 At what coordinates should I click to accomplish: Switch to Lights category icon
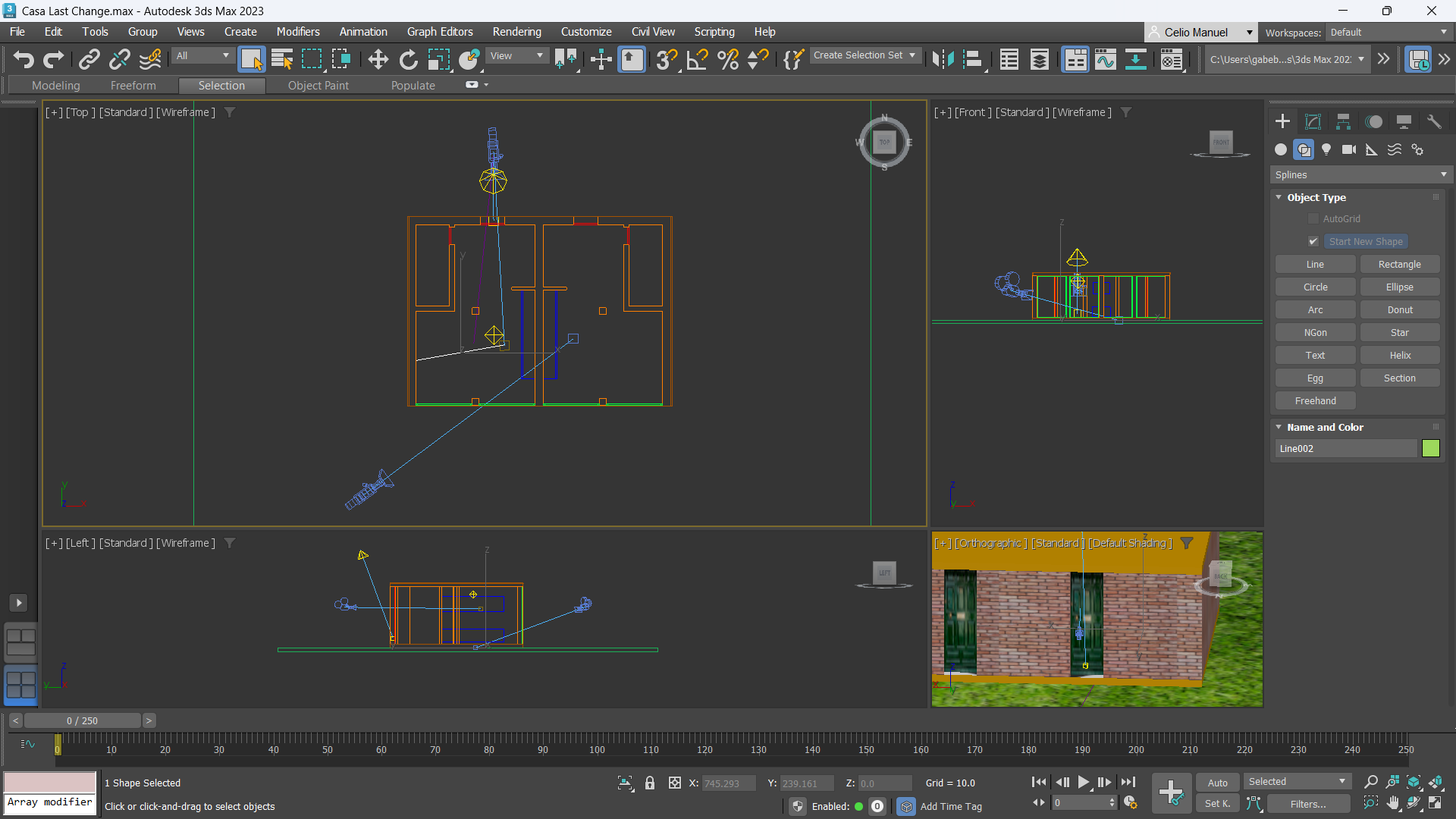(x=1326, y=149)
